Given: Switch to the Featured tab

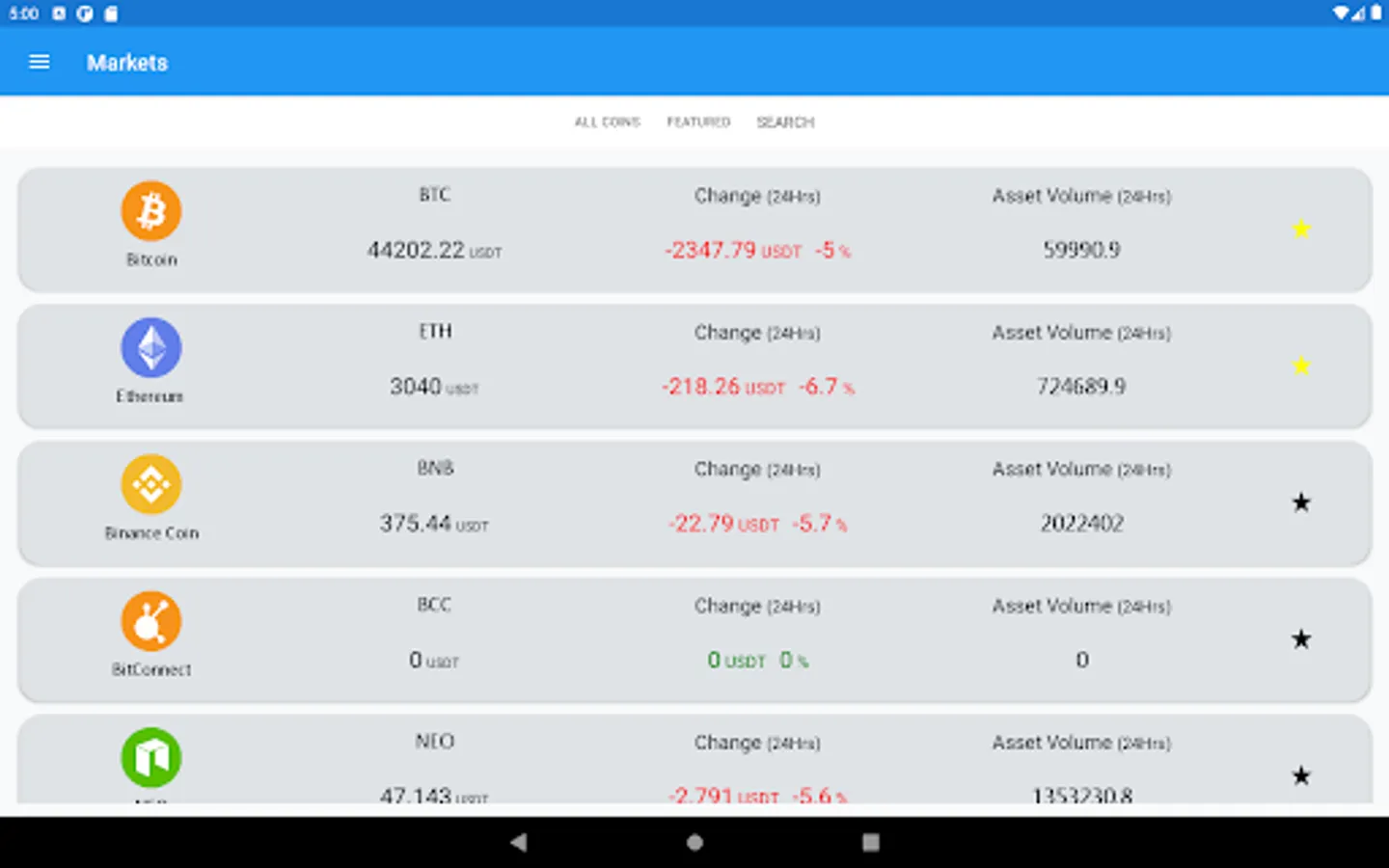Looking at the screenshot, I should point(698,122).
